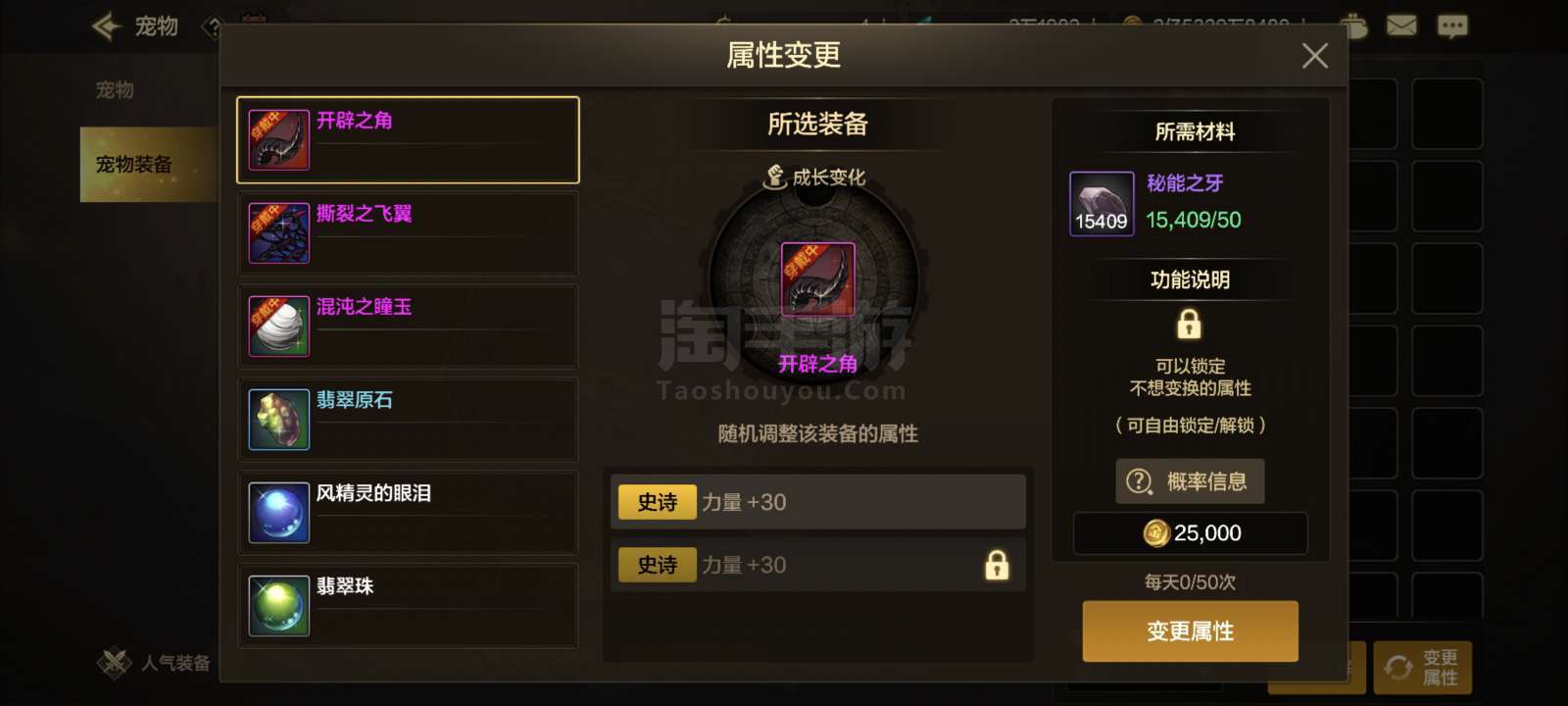
Task: Tap the 功能说明 padlock icon
Action: tap(1189, 324)
